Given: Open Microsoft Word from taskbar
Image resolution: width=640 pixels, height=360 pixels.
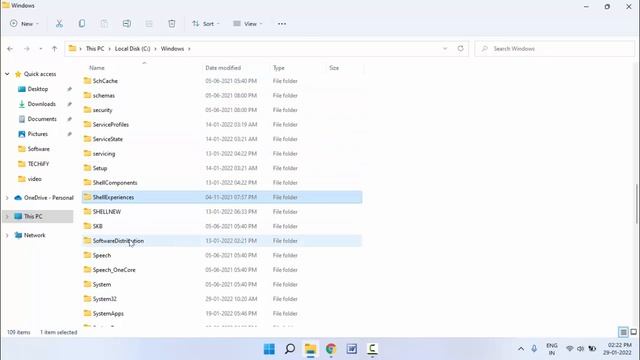Looking at the screenshot, I should [352, 349].
